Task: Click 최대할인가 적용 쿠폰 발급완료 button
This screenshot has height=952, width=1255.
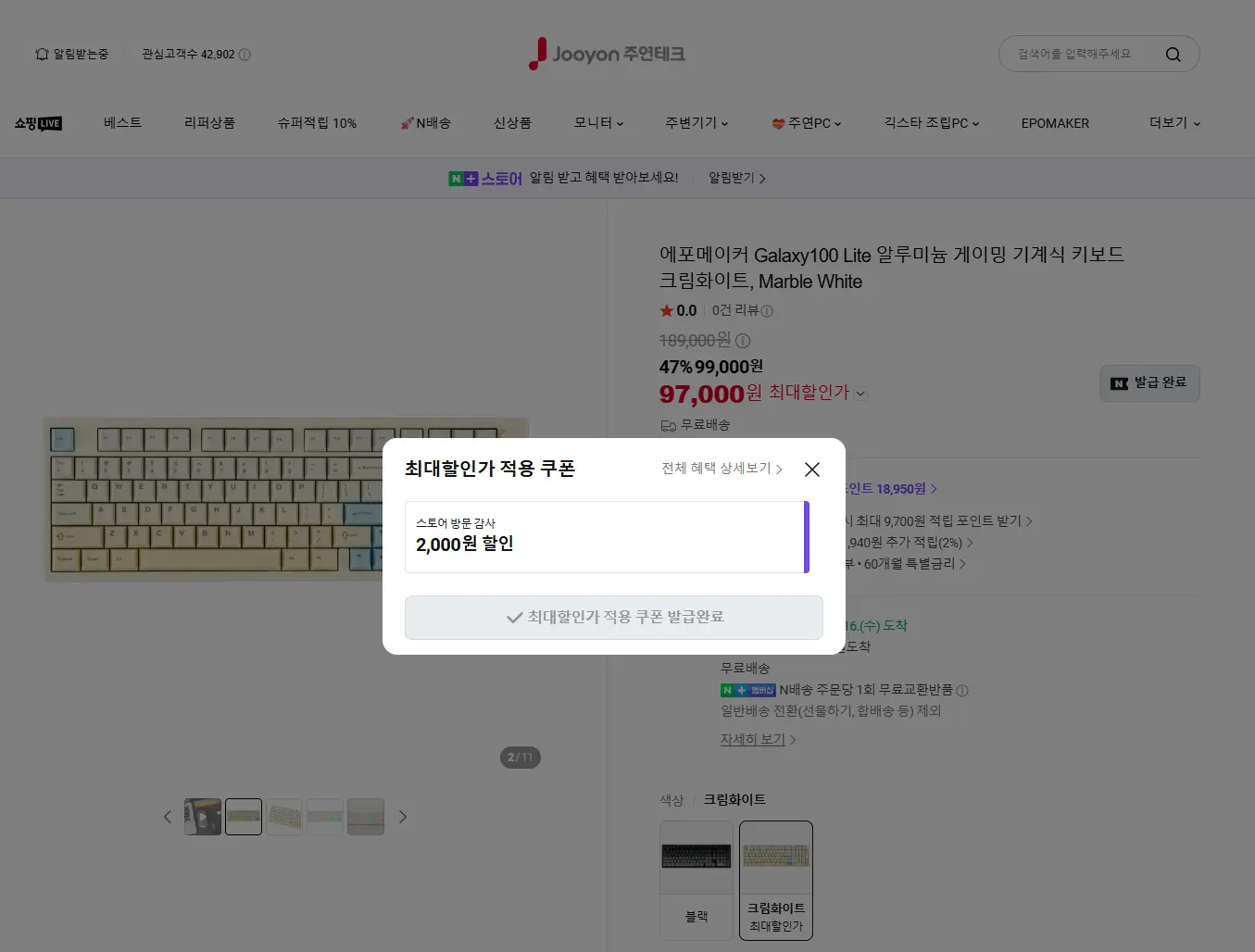Action: (x=613, y=618)
